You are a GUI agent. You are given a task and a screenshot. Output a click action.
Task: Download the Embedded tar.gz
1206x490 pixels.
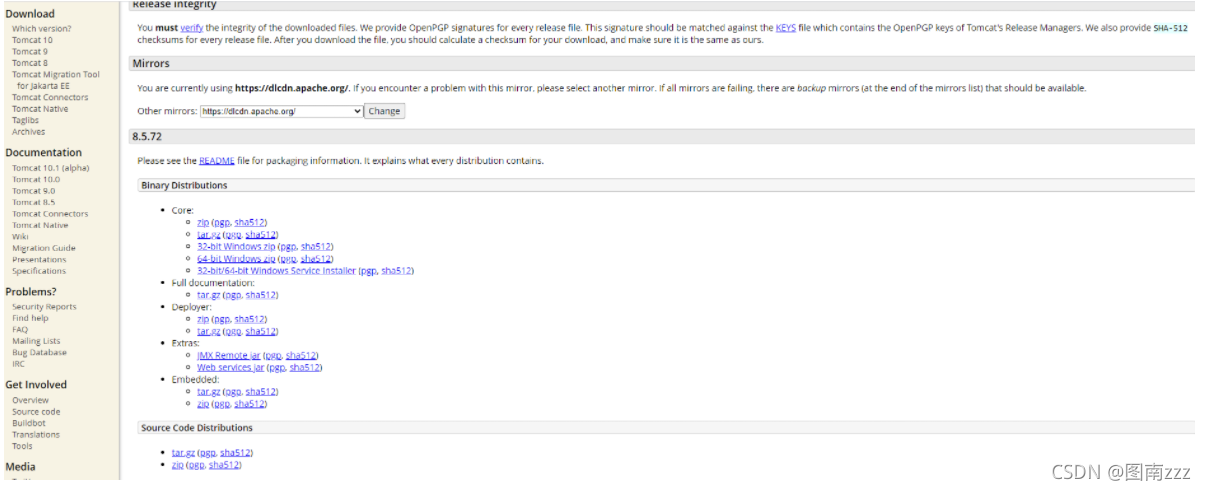click(209, 392)
